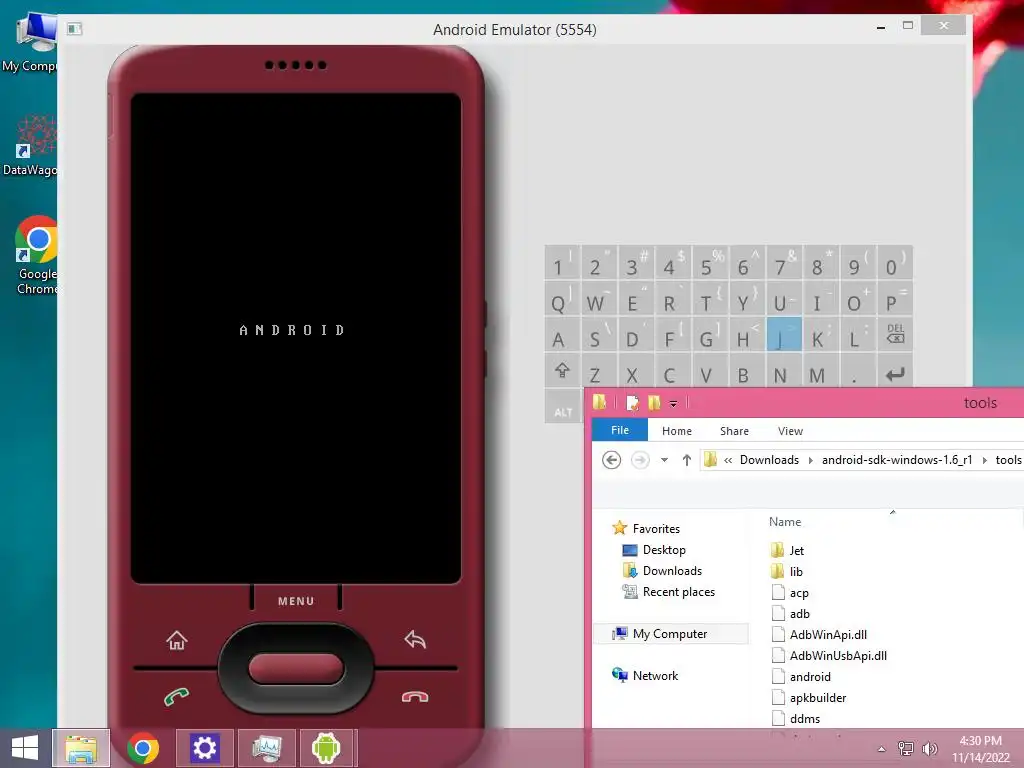Expand chevron after android-sdk-windows-1.6_r1 in address bar
Viewport: 1024px width, 768px height.
tap(984, 460)
